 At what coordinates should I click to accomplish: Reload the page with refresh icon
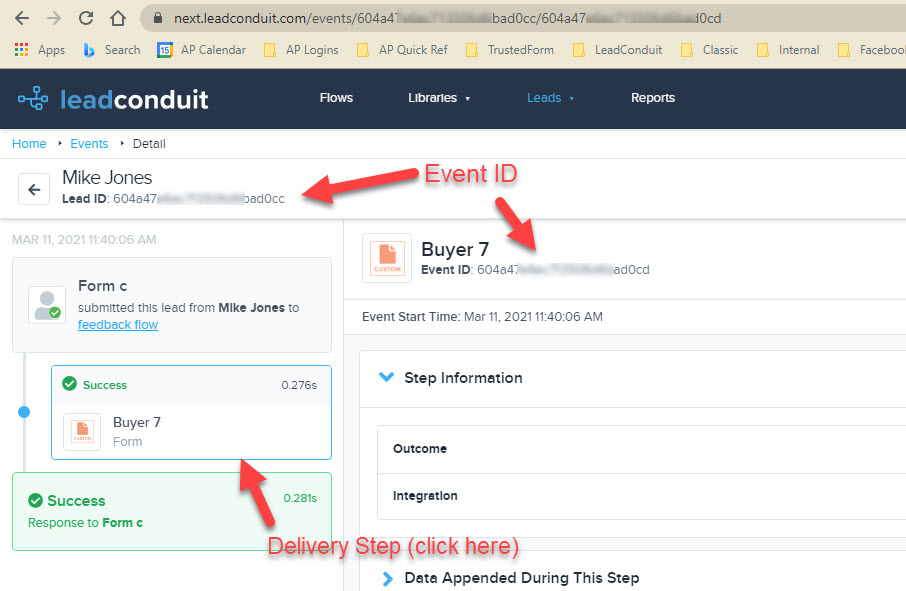click(86, 18)
